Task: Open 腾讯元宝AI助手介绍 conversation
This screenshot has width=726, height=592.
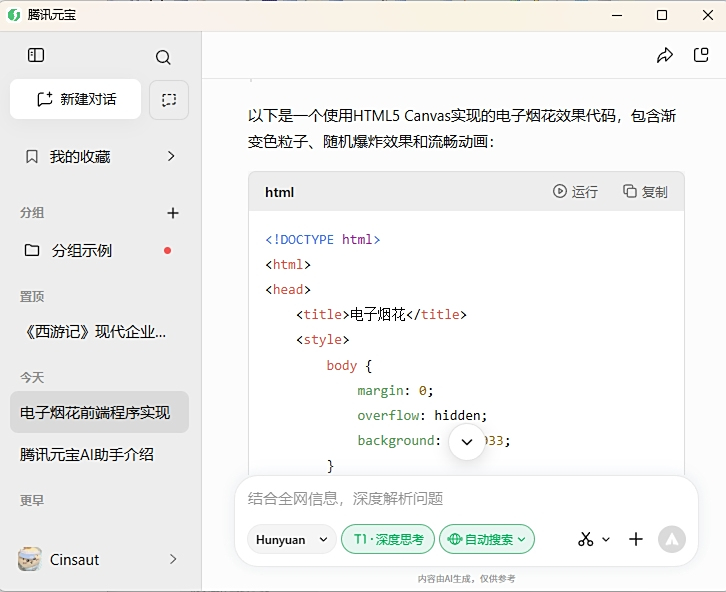Action: click(87, 454)
